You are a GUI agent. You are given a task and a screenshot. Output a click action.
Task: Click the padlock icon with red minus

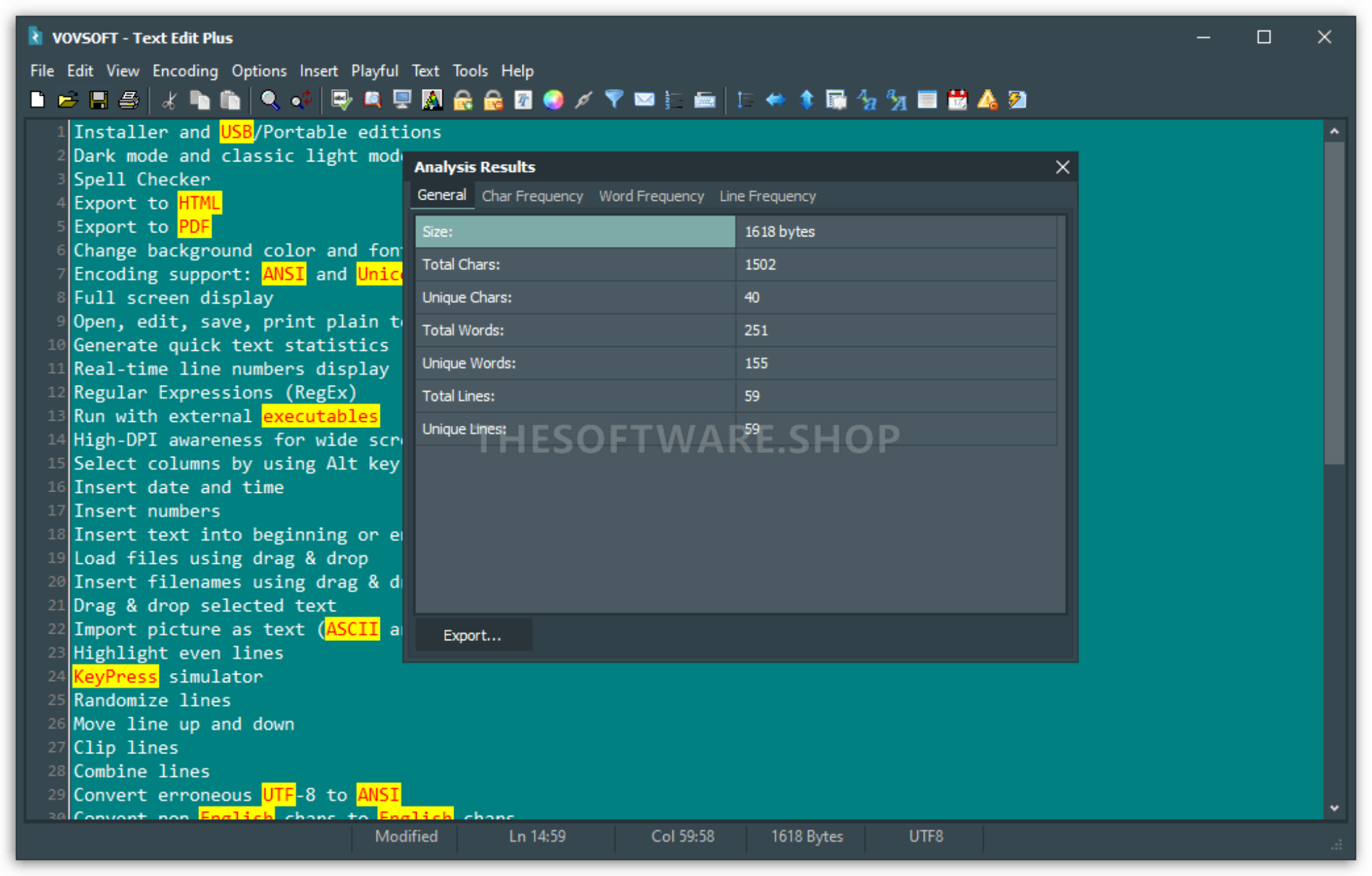493,100
